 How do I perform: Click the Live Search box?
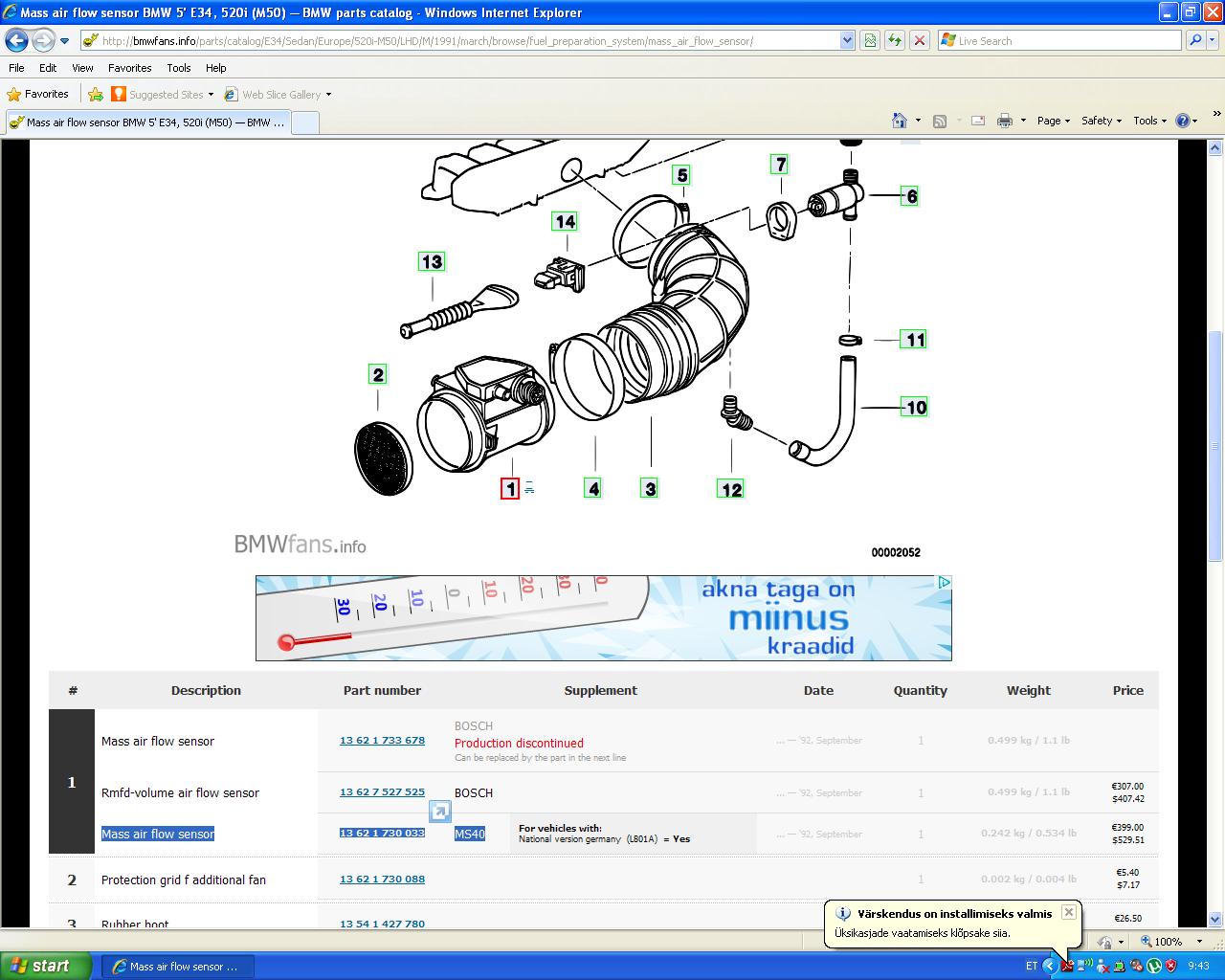pos(1059,41)
